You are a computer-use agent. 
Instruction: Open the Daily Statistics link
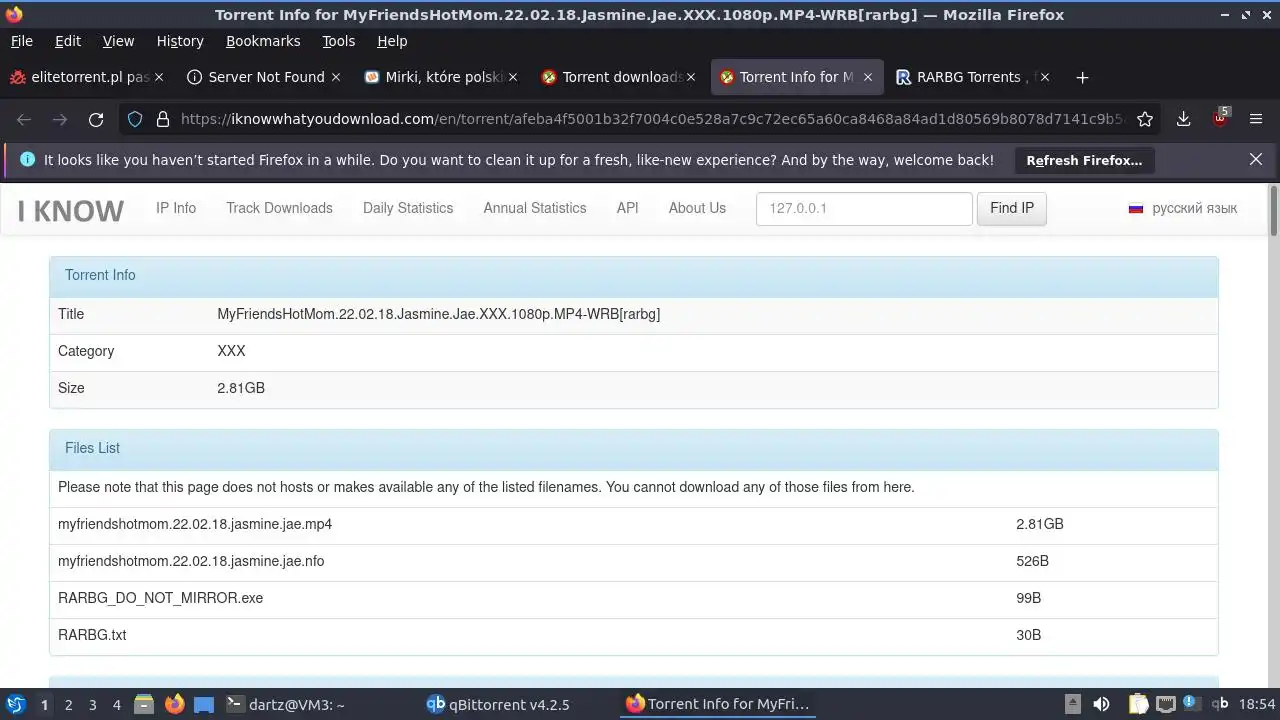[408, 208]
